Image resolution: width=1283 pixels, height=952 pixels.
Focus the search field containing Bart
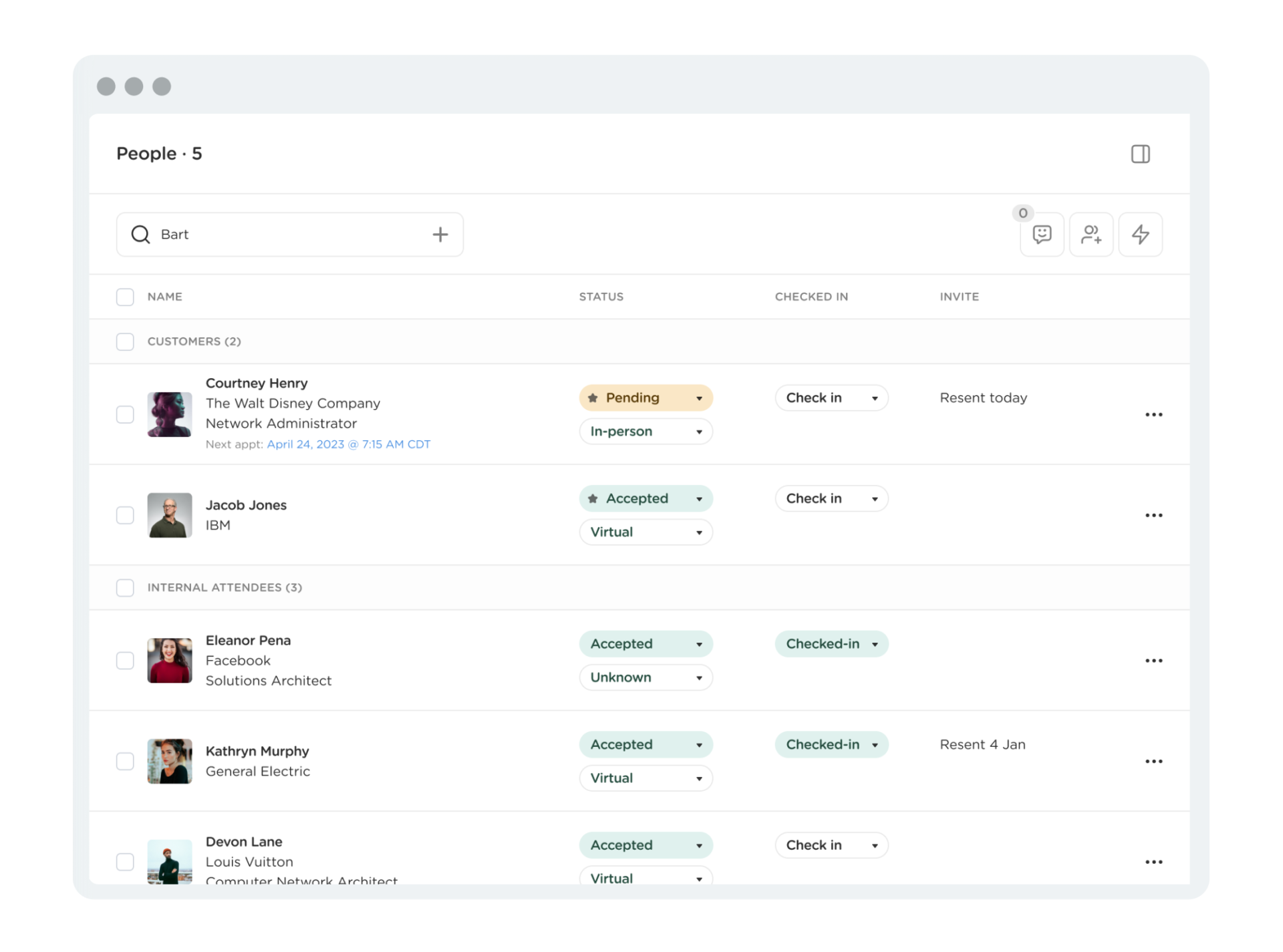(287, 234)
